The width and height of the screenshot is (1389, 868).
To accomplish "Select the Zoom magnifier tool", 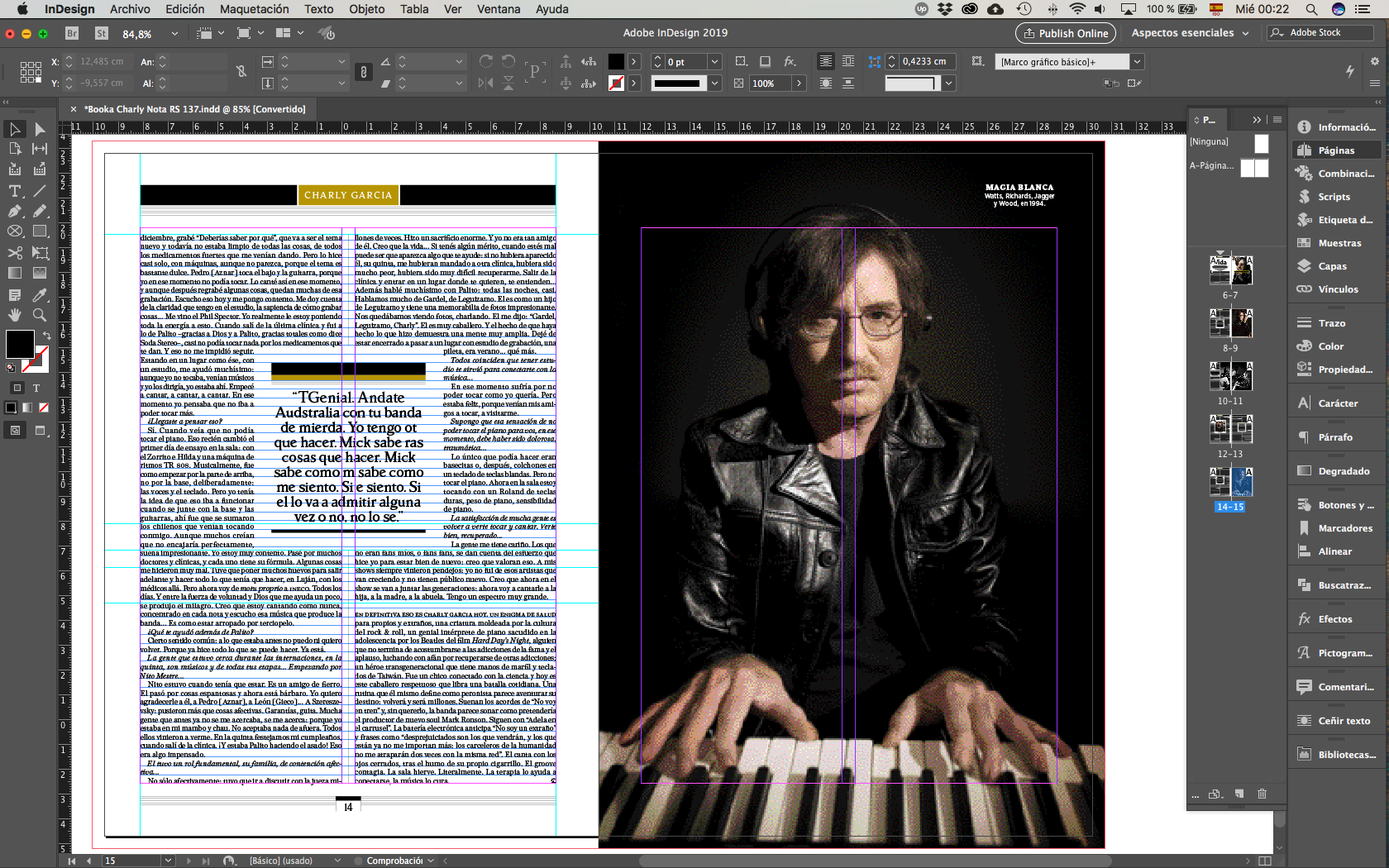I will coord(40,315).
